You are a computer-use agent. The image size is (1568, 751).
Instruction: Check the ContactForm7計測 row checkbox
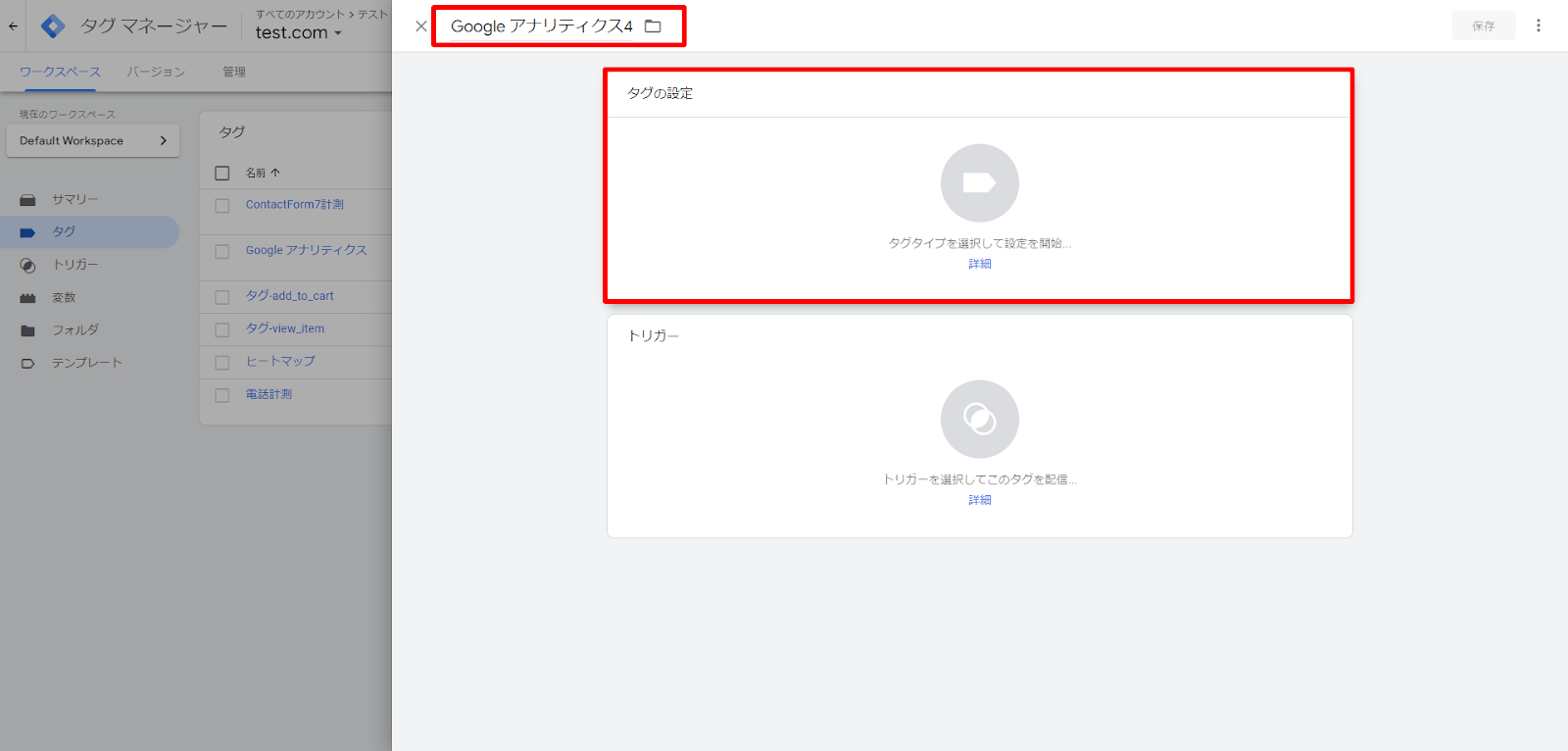[x=222, y=206]
